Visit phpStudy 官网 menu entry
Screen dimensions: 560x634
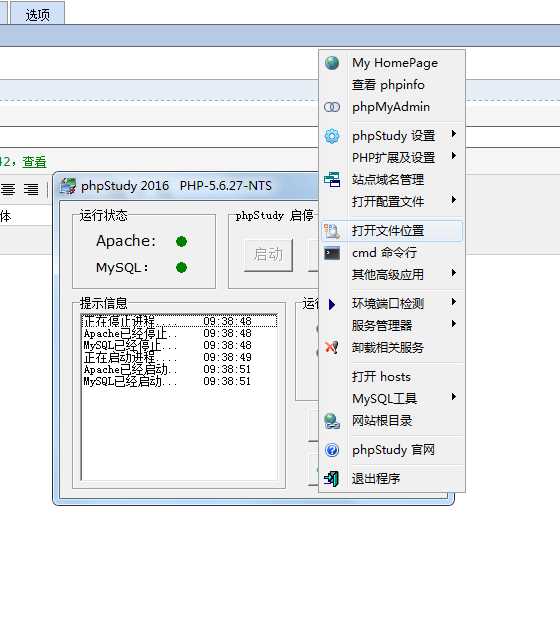(x=392, y=450)
